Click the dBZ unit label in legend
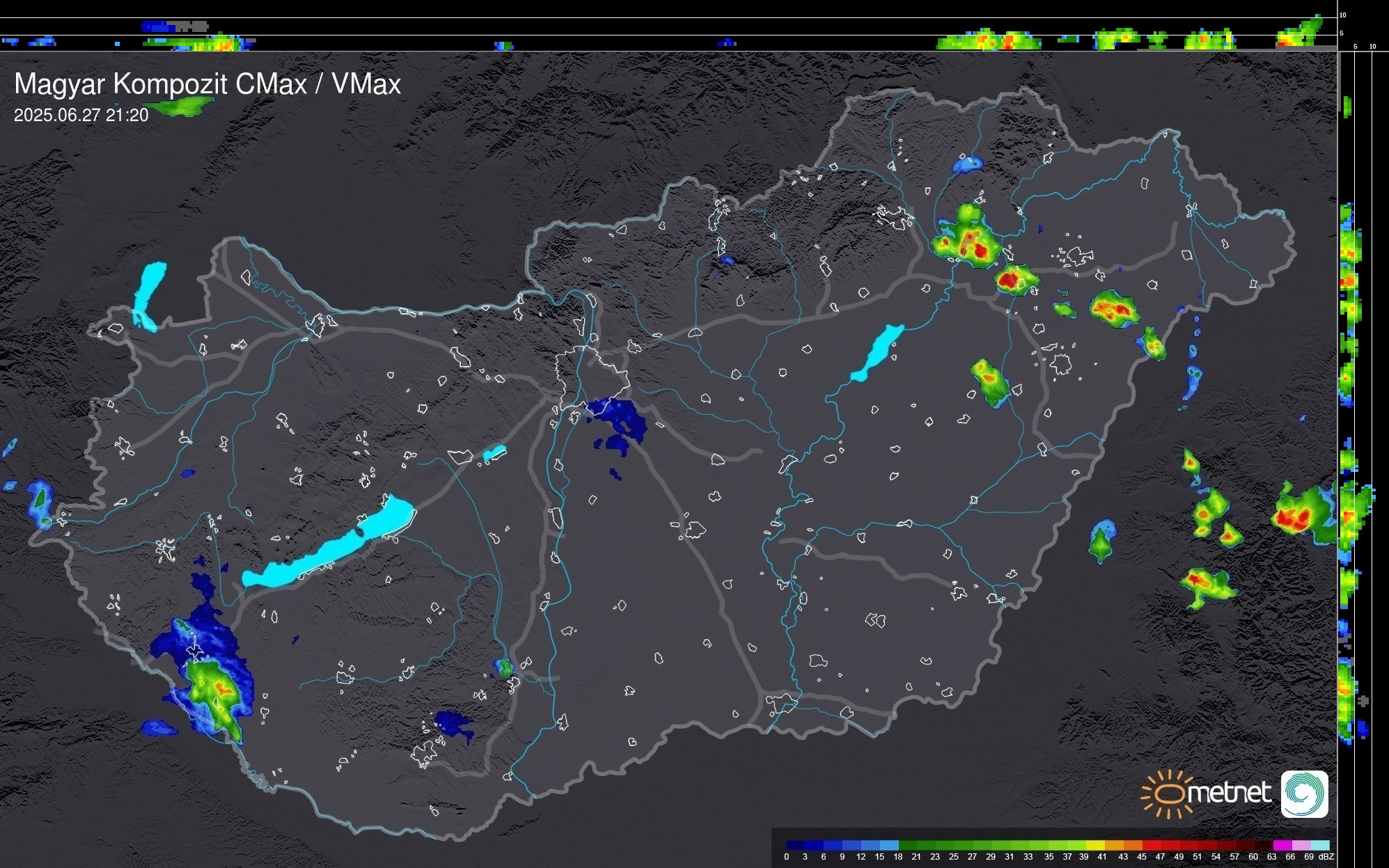 coord(1326,857)
